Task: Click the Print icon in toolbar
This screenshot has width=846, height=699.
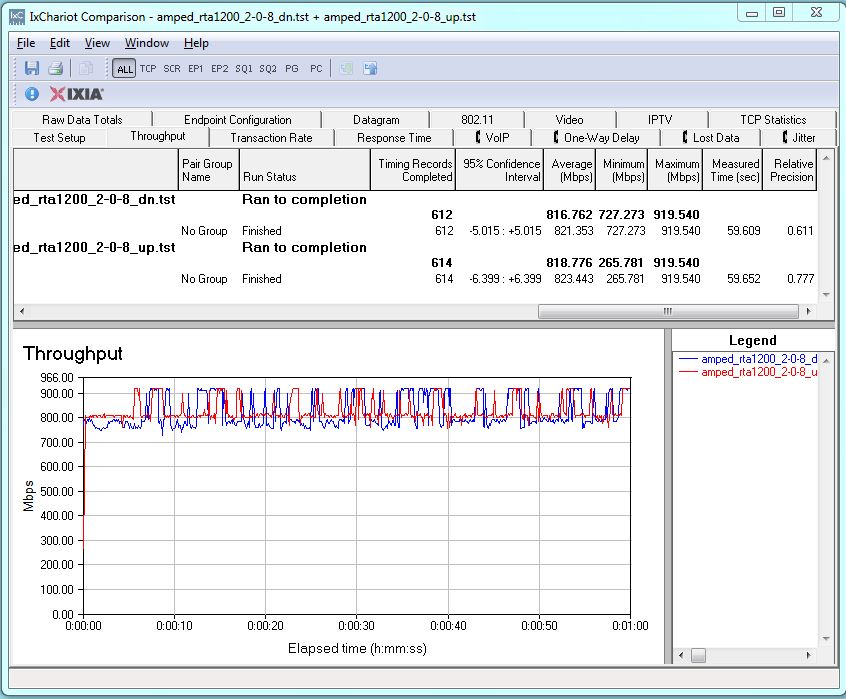Action: tap(56, 68)
